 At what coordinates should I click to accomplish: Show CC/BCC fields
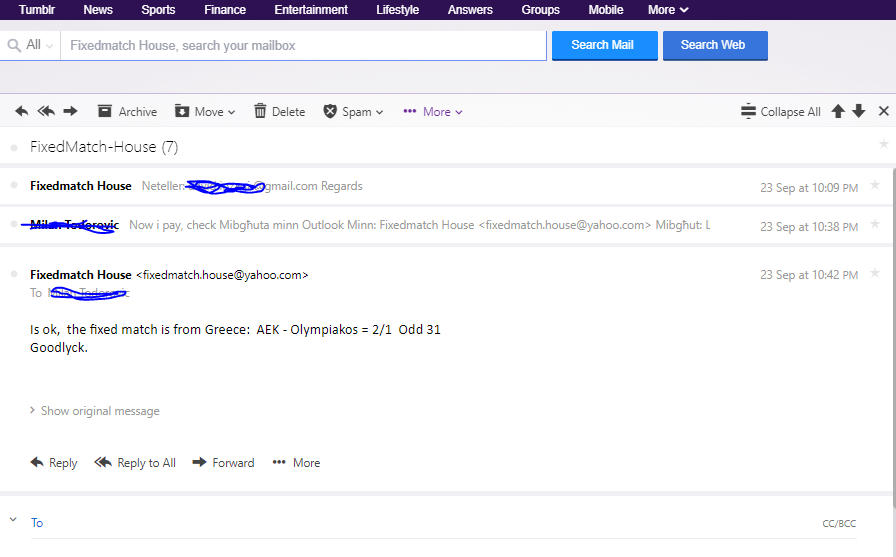click(839, 523)
